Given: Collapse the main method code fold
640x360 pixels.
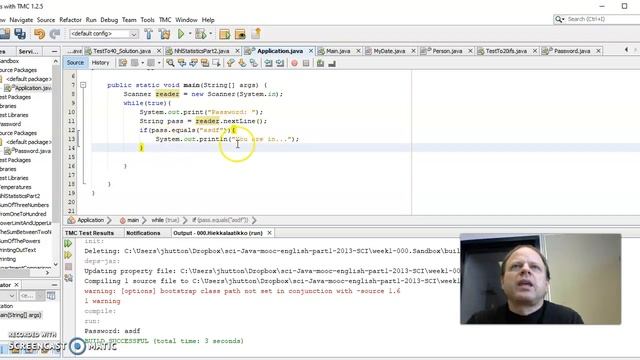Looking at the screenshot, I should pyautogui.click(x=83, y=85).
